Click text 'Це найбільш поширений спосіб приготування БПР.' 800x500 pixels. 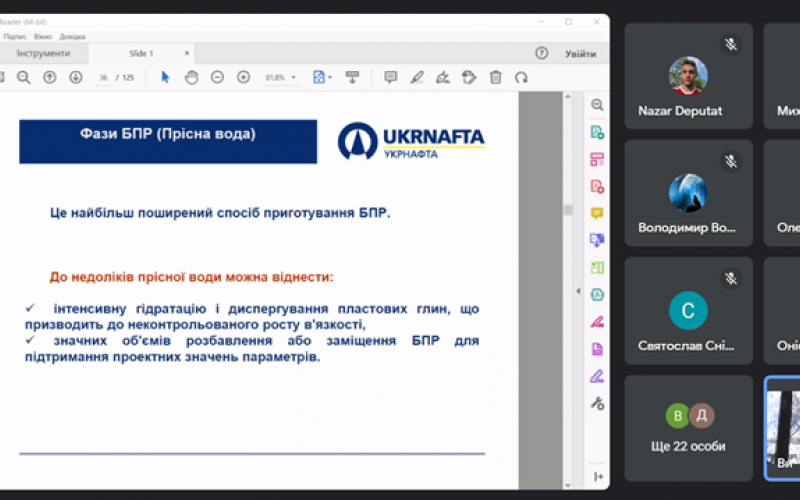coord(220,213)
